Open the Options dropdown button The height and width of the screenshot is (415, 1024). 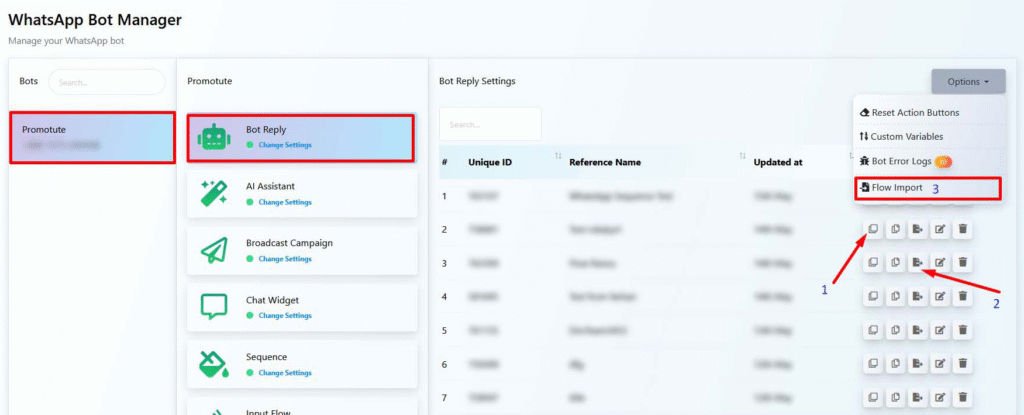click(968, 82)
